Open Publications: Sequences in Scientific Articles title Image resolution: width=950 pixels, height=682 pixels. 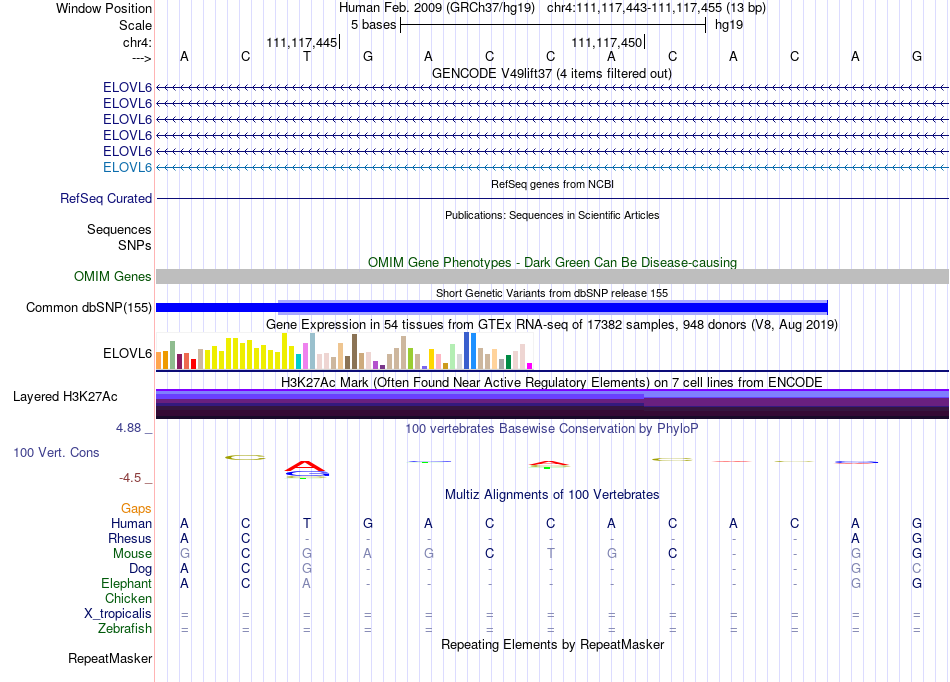pos(552,215)
